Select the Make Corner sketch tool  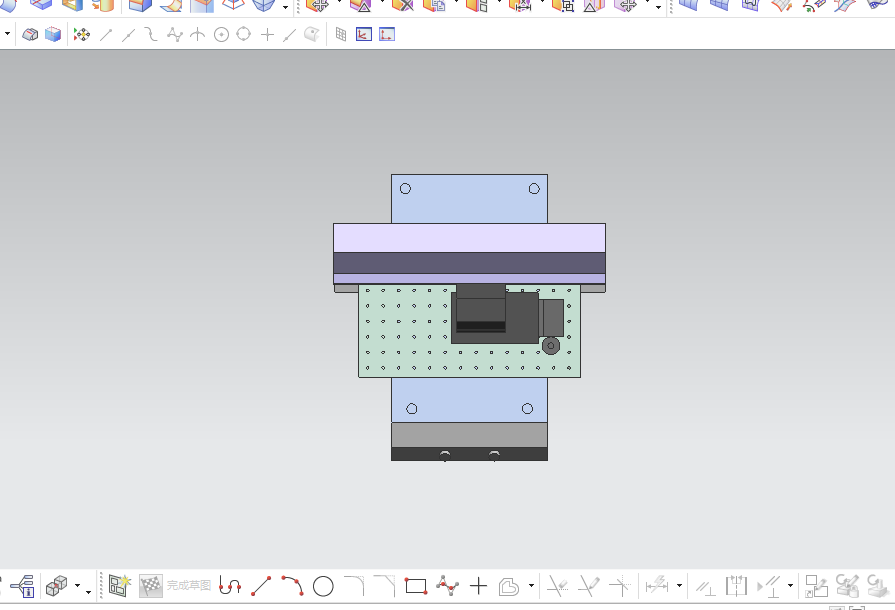620,586
